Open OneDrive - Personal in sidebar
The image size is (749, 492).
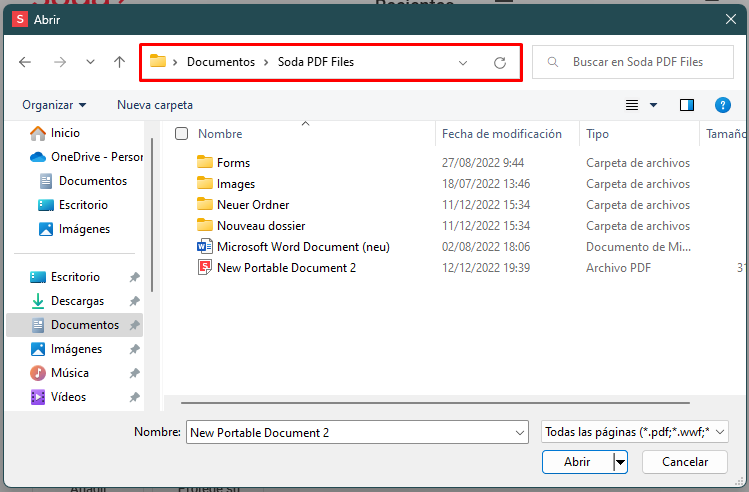pos(86,157)
